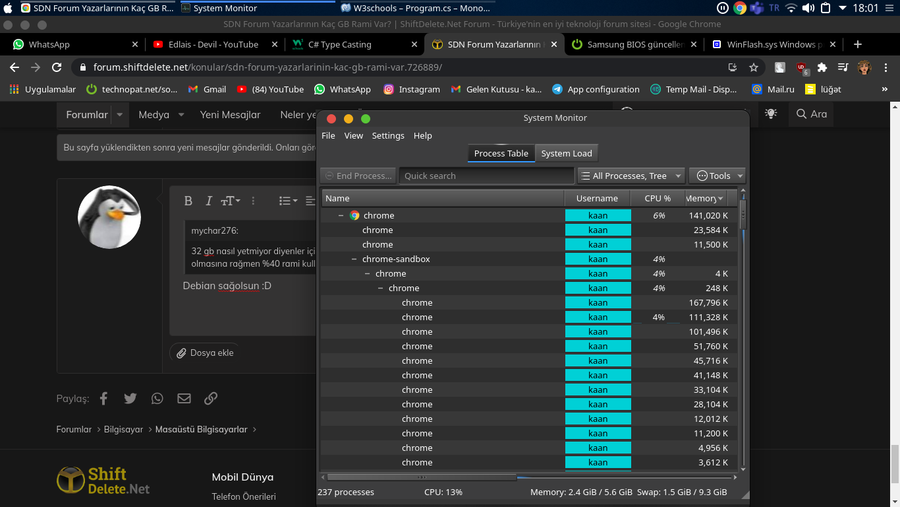The image size is (900, 507).
Task: Click the Dosya ekle attach file button
Action: (x=205, y=353)
